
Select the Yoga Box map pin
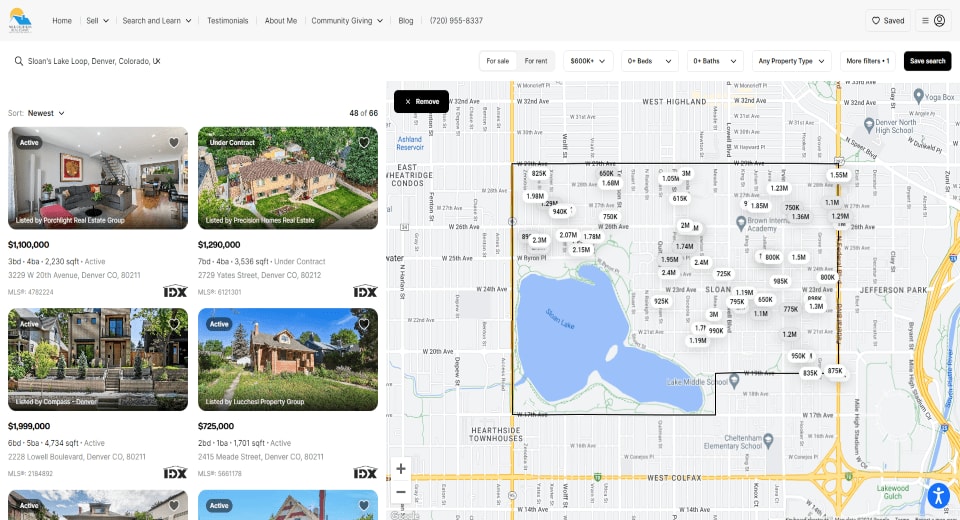[x=918, y=96]
